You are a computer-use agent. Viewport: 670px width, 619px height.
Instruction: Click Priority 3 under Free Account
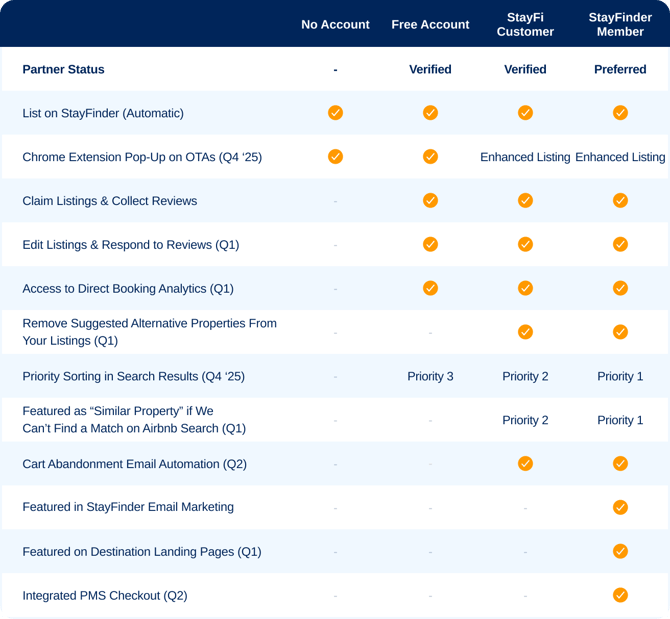(430, 376)
